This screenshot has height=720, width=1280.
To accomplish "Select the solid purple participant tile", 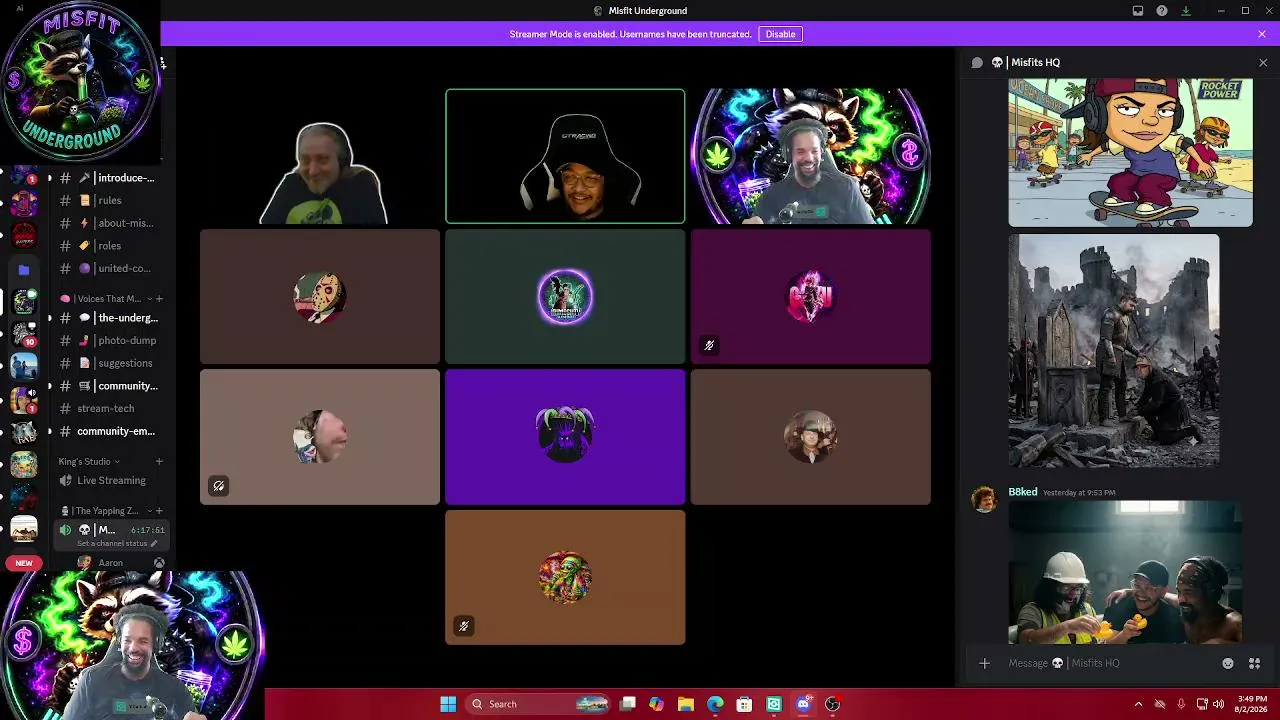I will (x=565, y=437).
